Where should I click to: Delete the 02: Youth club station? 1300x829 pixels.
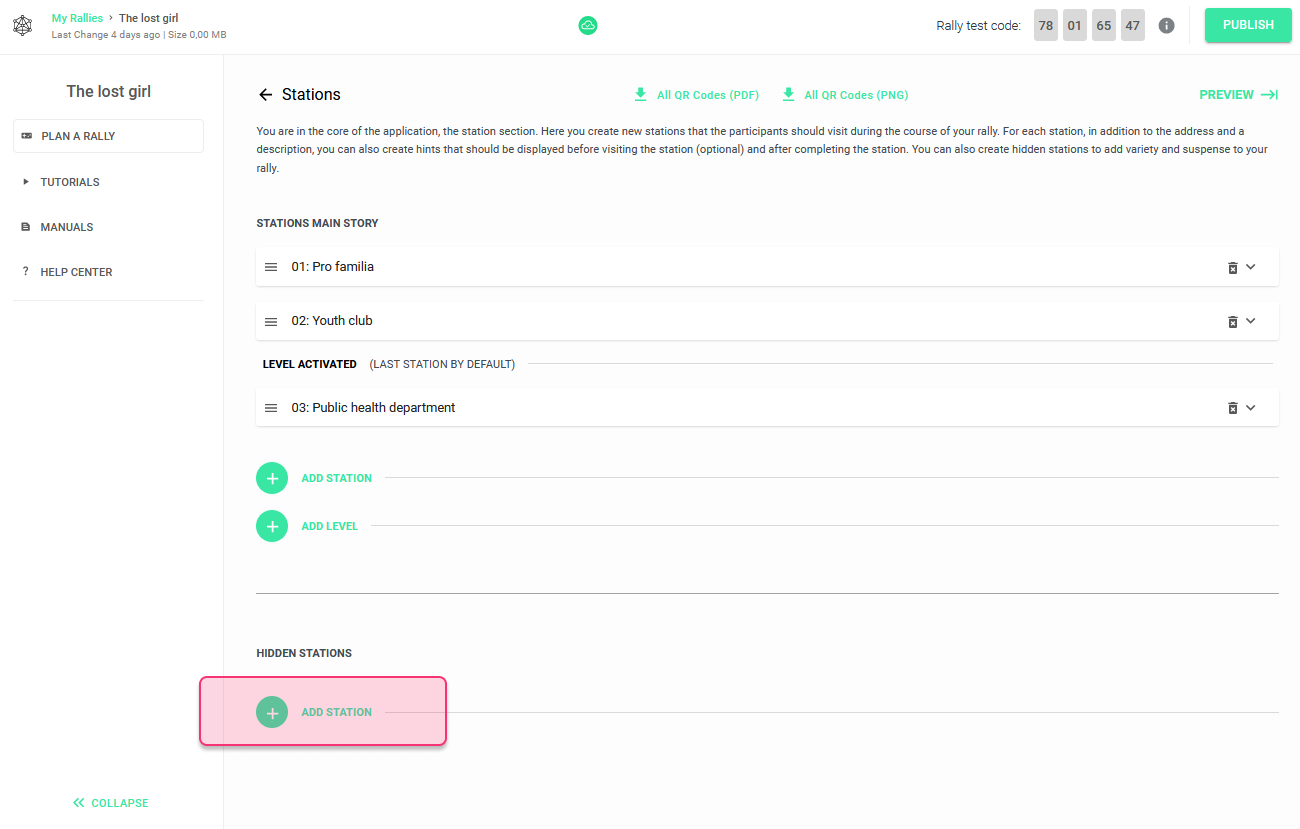pyautogui.click(x=1233, y=322)
